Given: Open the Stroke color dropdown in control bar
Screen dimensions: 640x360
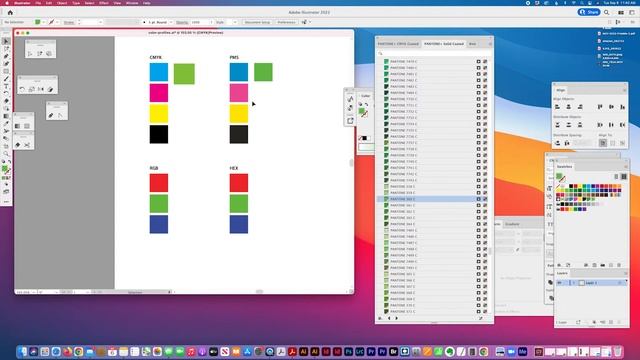Looking at the screenshot, I should [58, 22].
